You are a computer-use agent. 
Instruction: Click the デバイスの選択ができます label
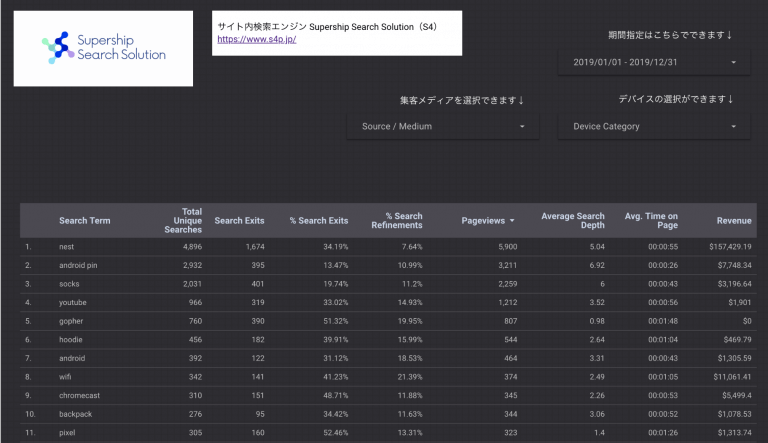click(675, 99)
